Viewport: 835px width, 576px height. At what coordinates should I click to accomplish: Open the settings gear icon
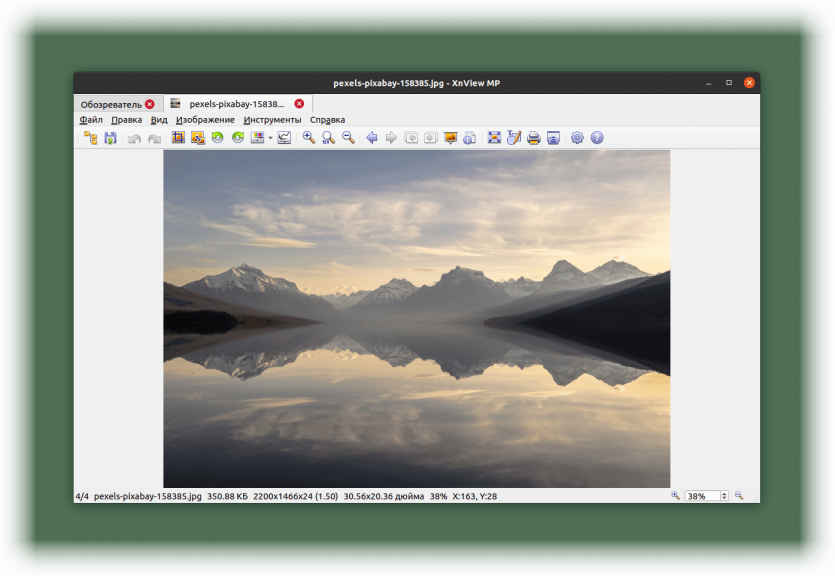[x=577, y=138]
